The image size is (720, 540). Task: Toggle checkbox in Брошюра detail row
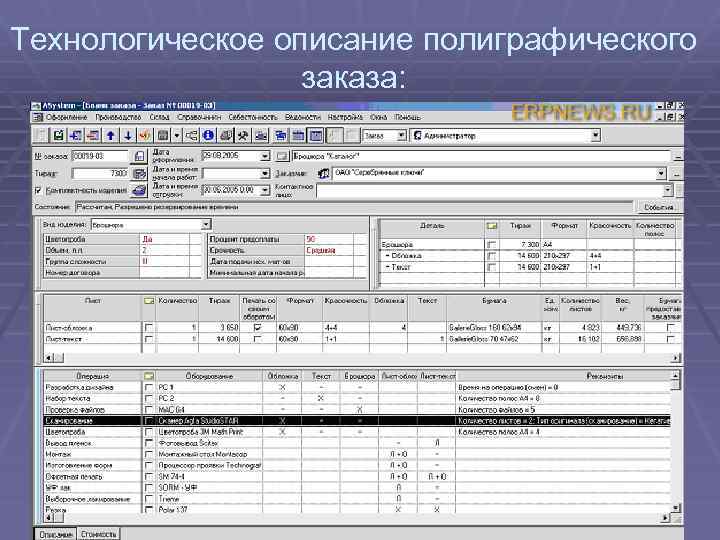pyautogui.click(x=492, y=245)
